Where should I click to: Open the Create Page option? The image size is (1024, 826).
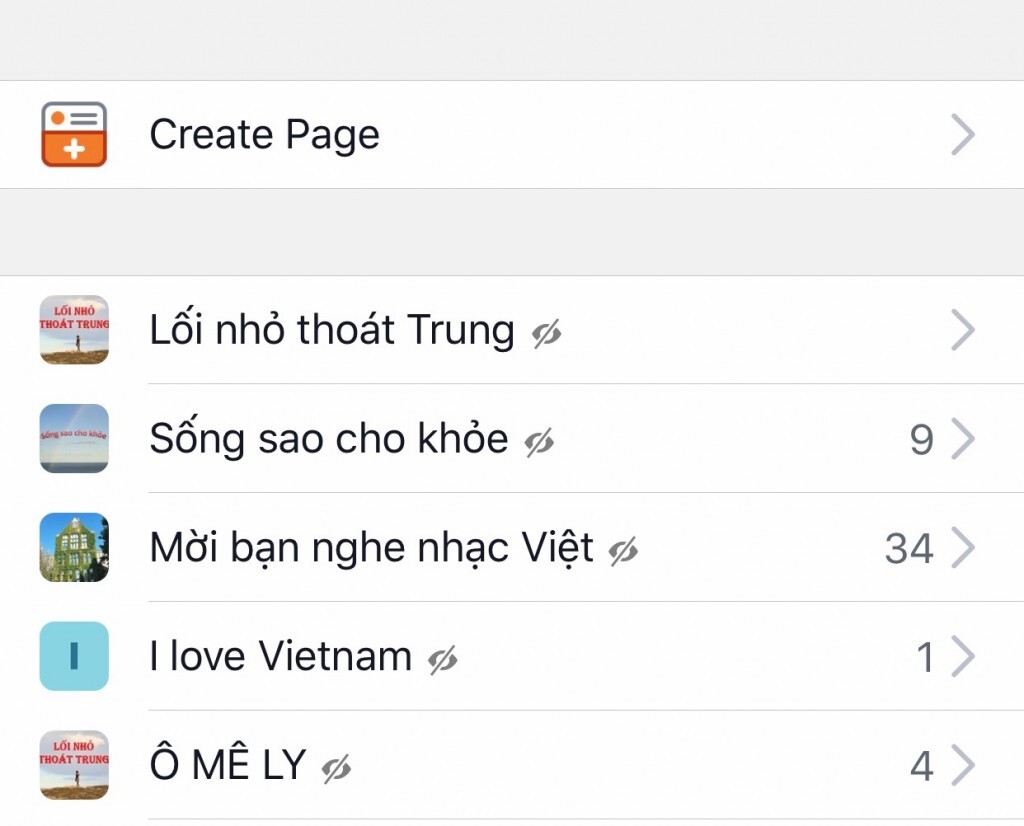pyautogui.click(x=264, y=134)
